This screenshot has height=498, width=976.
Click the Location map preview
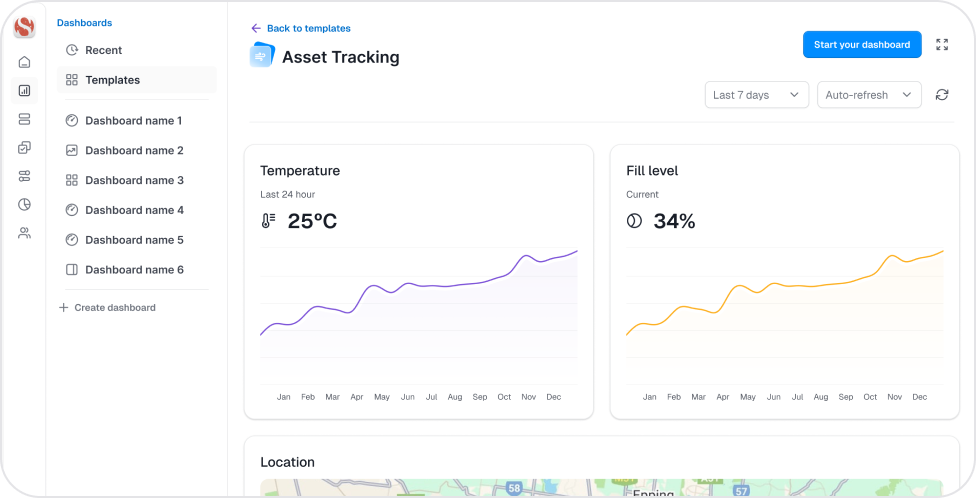pyautogui.click(x=601, y=488)
